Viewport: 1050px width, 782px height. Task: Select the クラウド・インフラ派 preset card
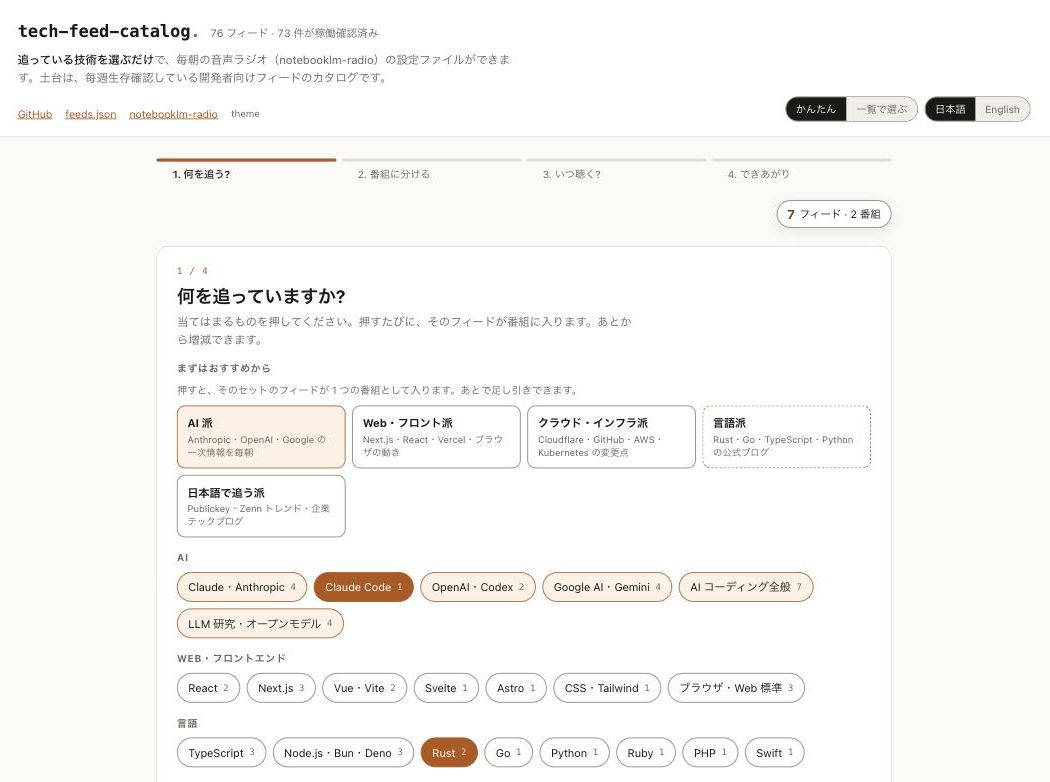[x=611, y=437]
